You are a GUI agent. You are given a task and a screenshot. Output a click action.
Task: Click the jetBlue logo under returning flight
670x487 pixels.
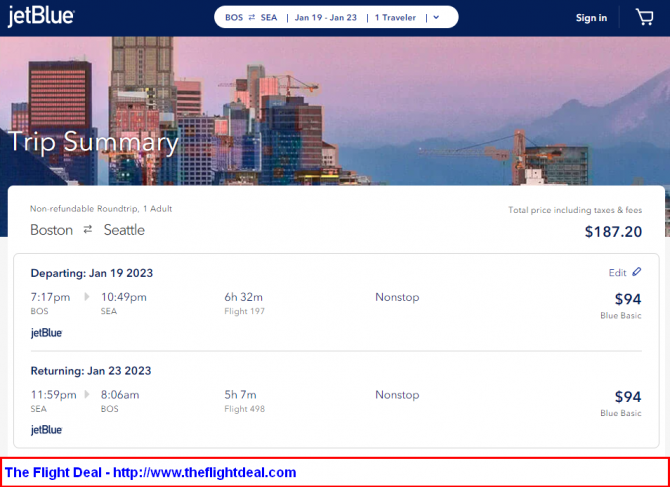[47, 430]
